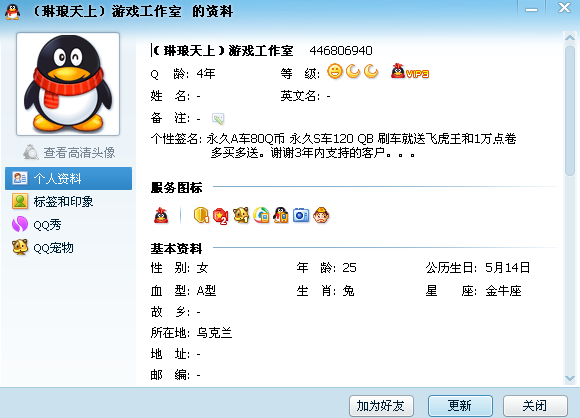The image size is (580, 418).
Task: Click the red badge service icon with number 2
Action: pos(220,216)
